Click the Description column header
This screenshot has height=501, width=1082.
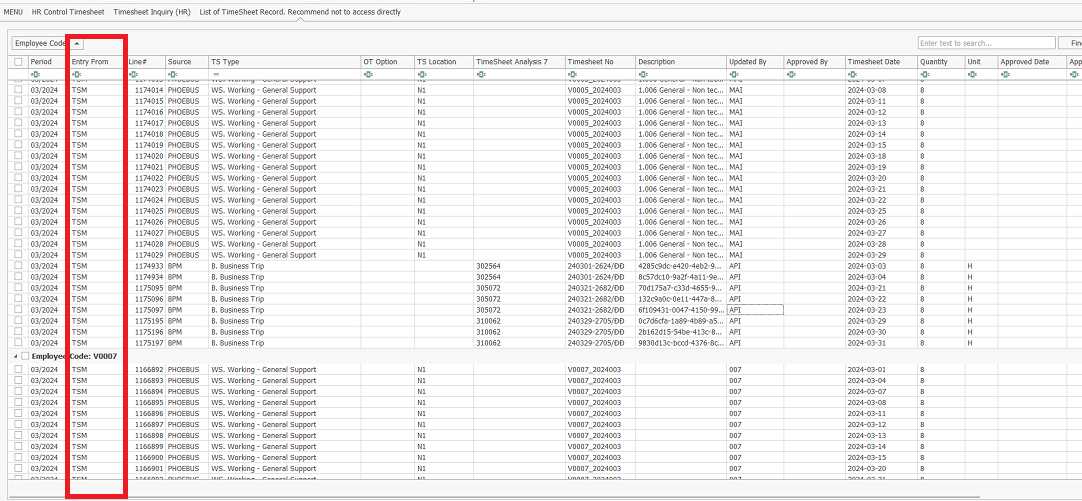click(x=657, y=62)
